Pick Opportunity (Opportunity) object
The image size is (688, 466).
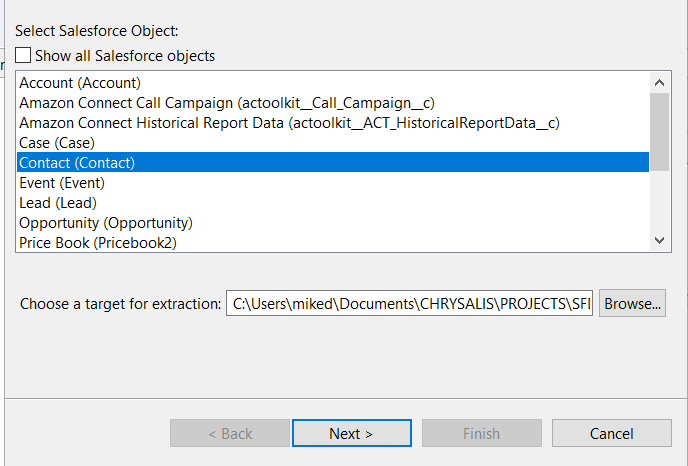coord(333,222)
